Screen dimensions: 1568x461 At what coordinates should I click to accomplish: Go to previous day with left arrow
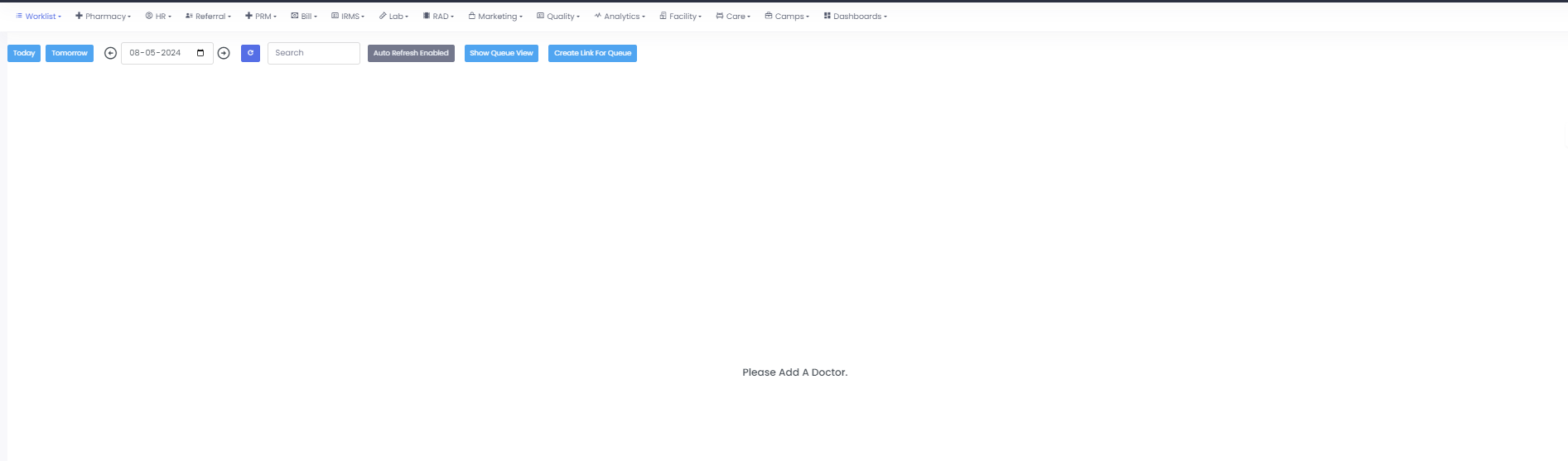pos(110,53)
